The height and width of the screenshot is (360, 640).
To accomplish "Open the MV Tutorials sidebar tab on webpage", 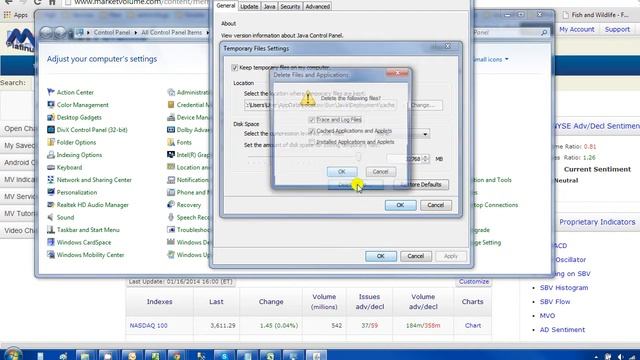I will point(17,213).
